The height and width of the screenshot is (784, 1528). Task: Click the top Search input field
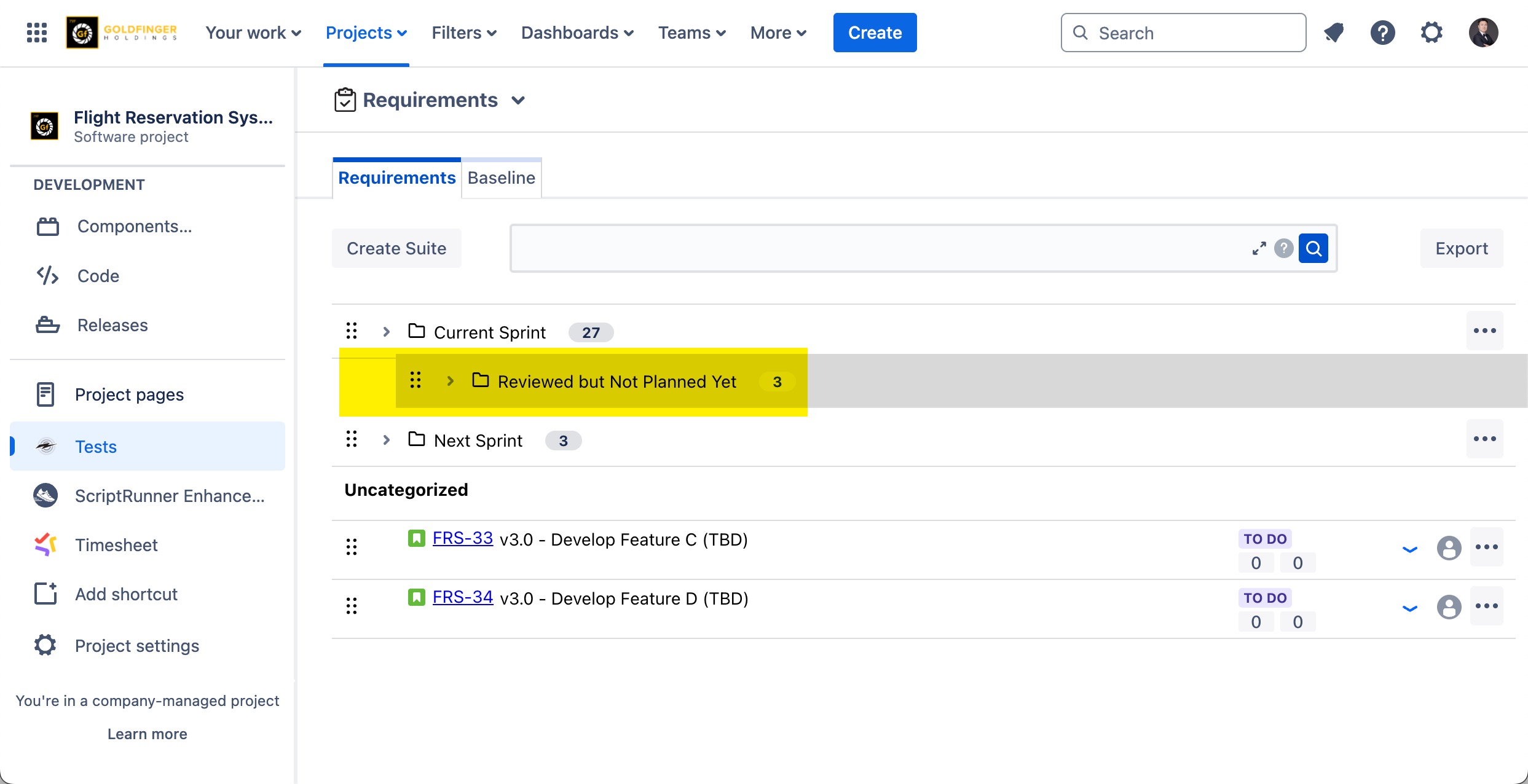[1183, 33]
